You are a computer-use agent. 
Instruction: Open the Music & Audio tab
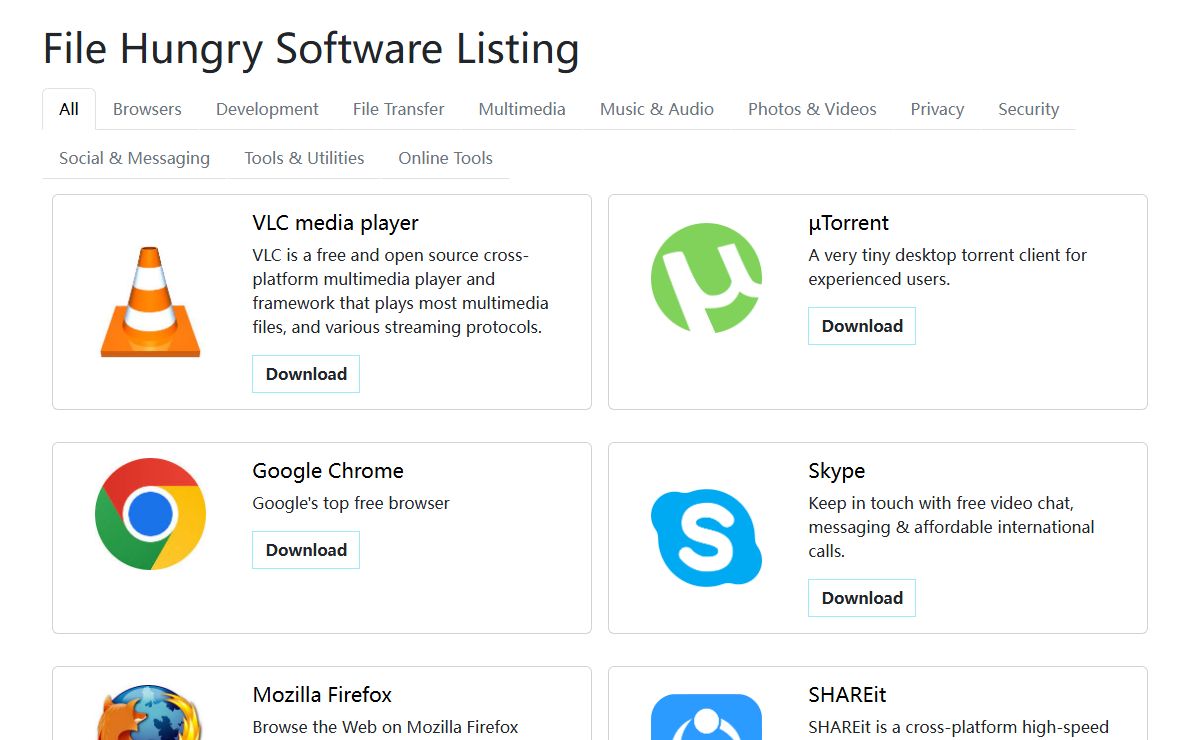pyautogui.click(x=657, y=109)
